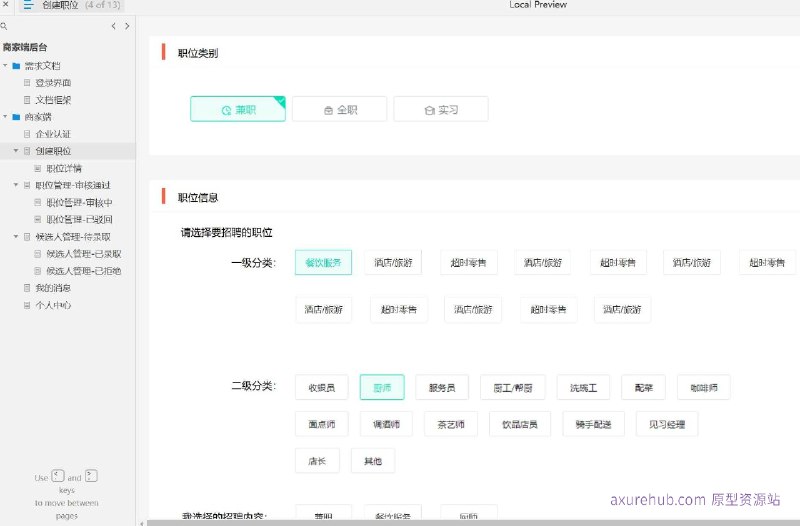Collapse the 职位管理-审核通过 arrow
This screenshot has height=526, width=800.
[16, 185]
